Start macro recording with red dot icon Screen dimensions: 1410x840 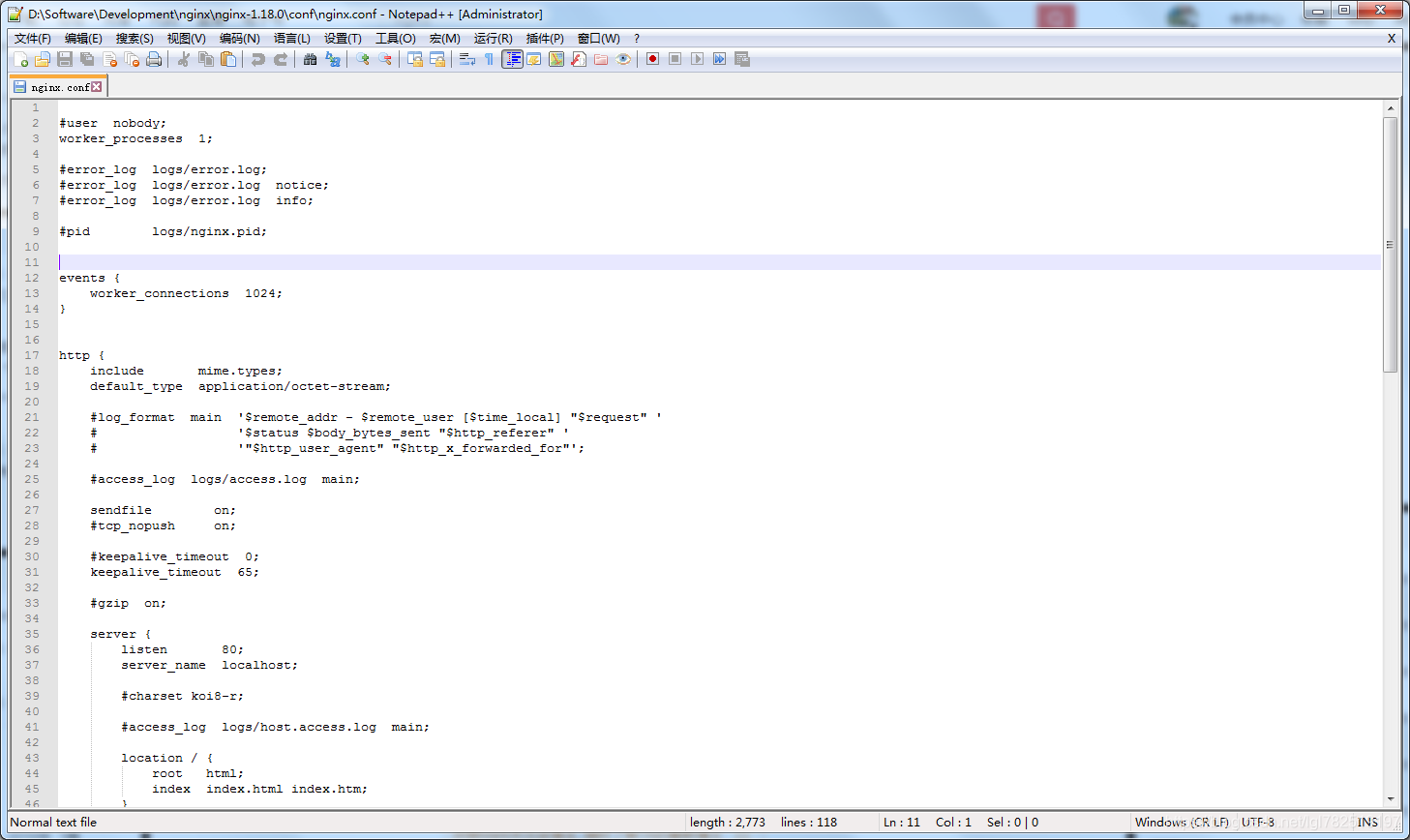tap(653, 59)
